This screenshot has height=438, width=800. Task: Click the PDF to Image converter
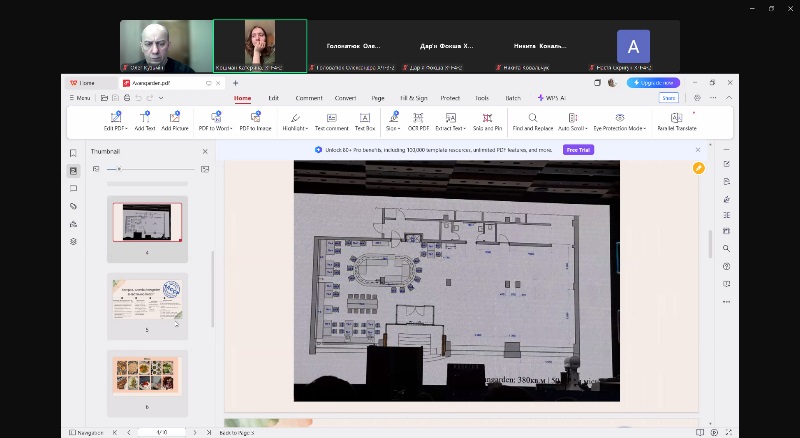coord(254,121)
